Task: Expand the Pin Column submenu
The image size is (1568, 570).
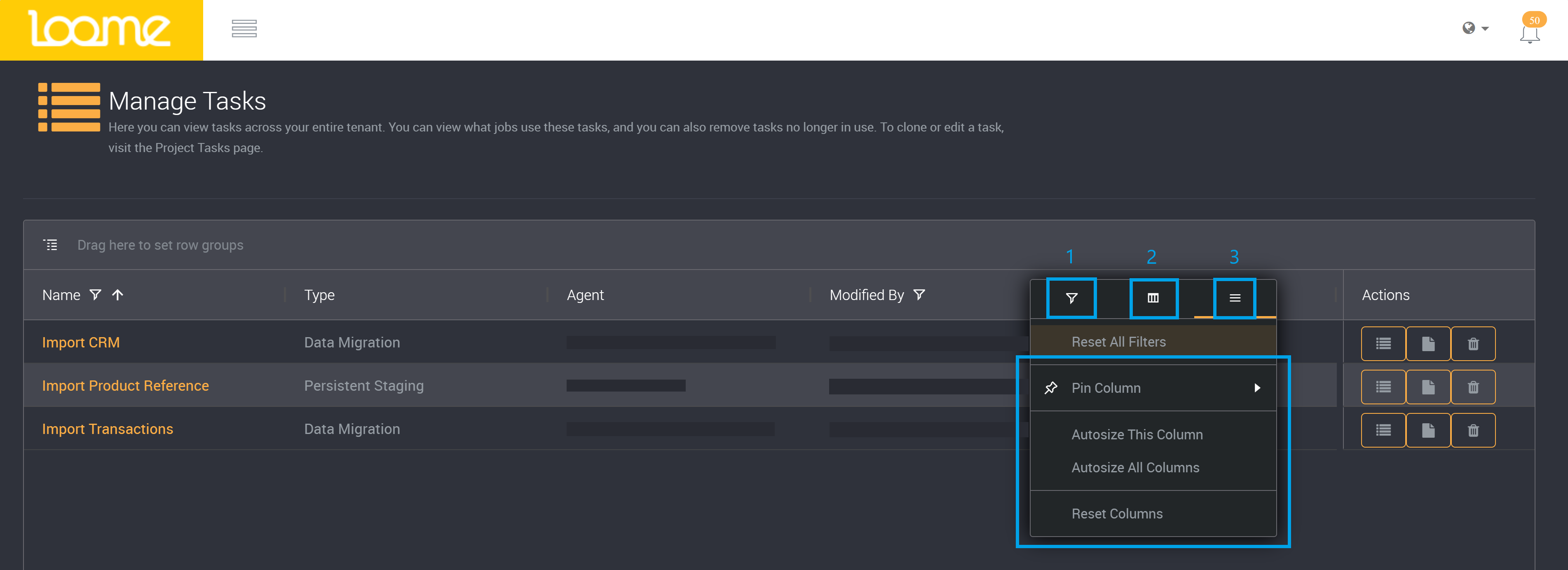Action: click(x=1153, y=388)
